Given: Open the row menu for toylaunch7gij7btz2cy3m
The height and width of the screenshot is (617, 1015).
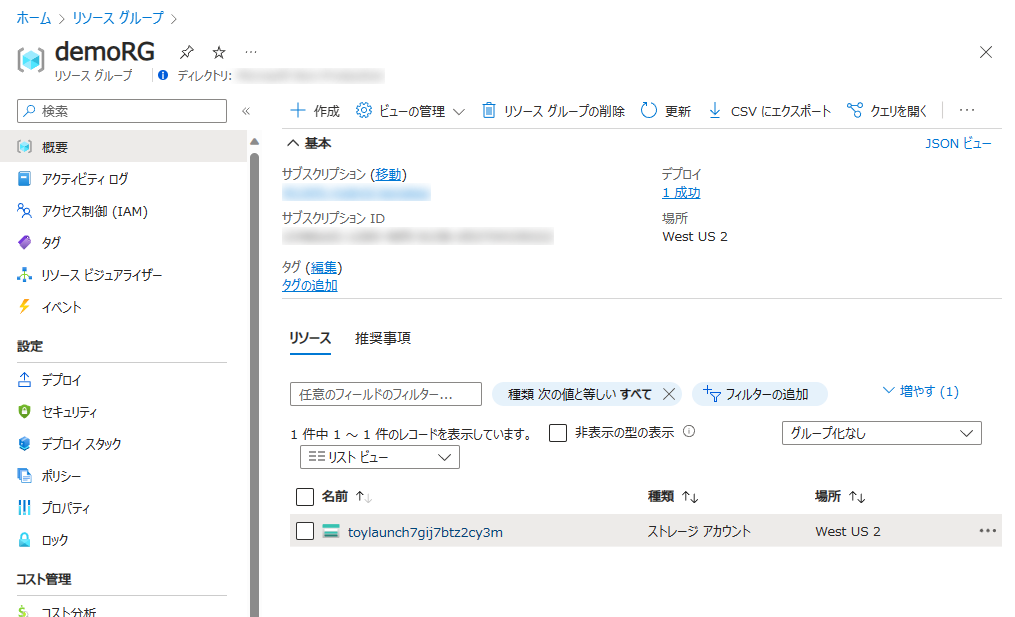Looking at the screenshot, I should point(987,531).
